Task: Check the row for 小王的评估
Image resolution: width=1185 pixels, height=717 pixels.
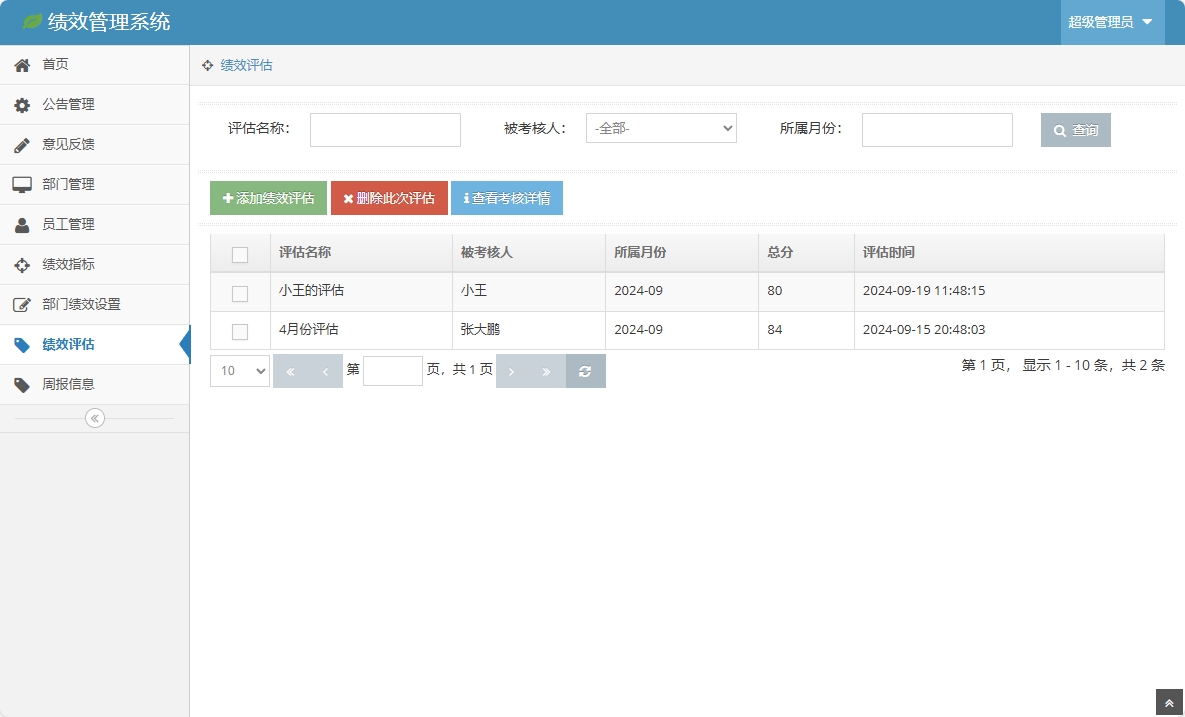Action: point(240,291)
